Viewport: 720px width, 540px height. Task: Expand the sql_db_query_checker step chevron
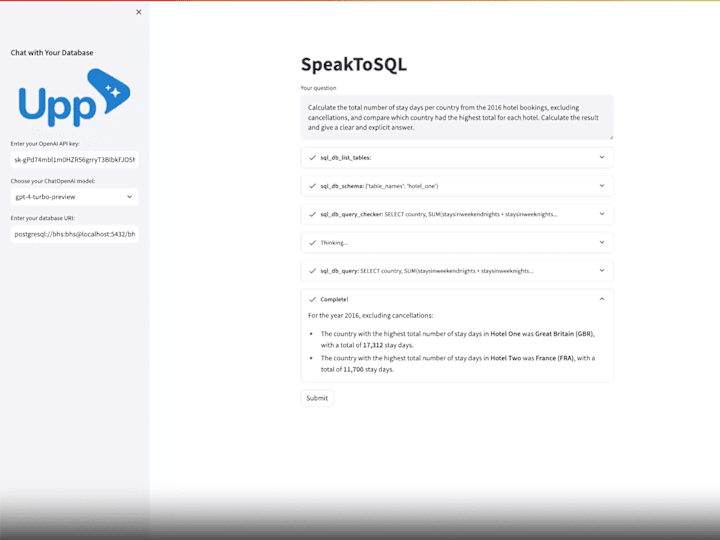[602, 214]
